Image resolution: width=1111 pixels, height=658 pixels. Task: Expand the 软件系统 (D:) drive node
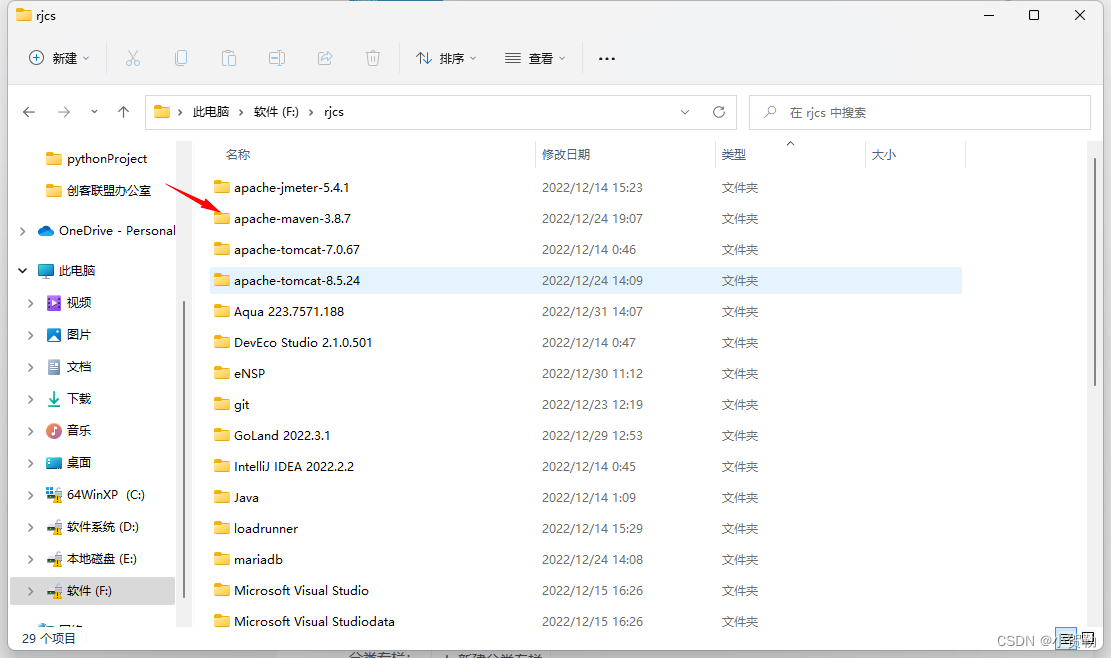pos(30,527)
